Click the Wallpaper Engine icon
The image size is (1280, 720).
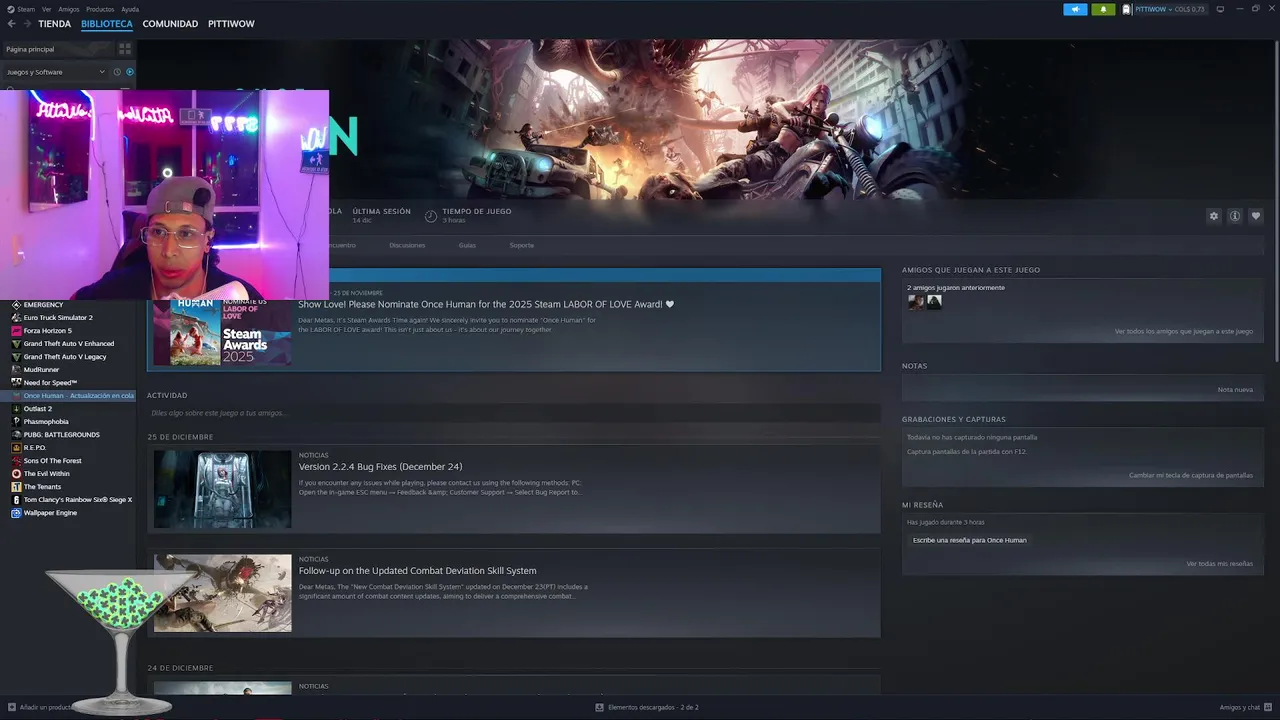(x=16, y=513)
